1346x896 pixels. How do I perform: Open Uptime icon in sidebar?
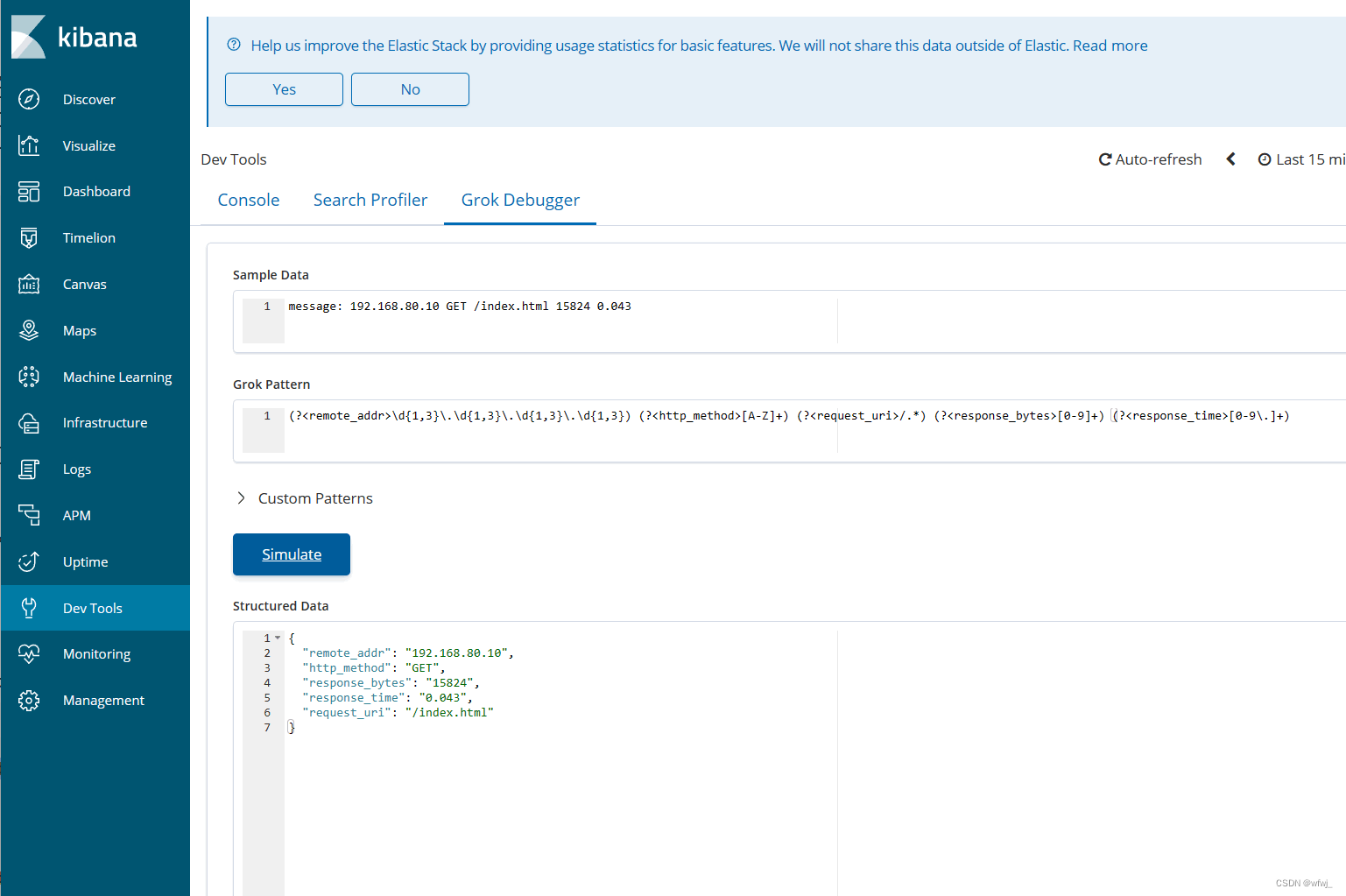(x=29, y=561)
